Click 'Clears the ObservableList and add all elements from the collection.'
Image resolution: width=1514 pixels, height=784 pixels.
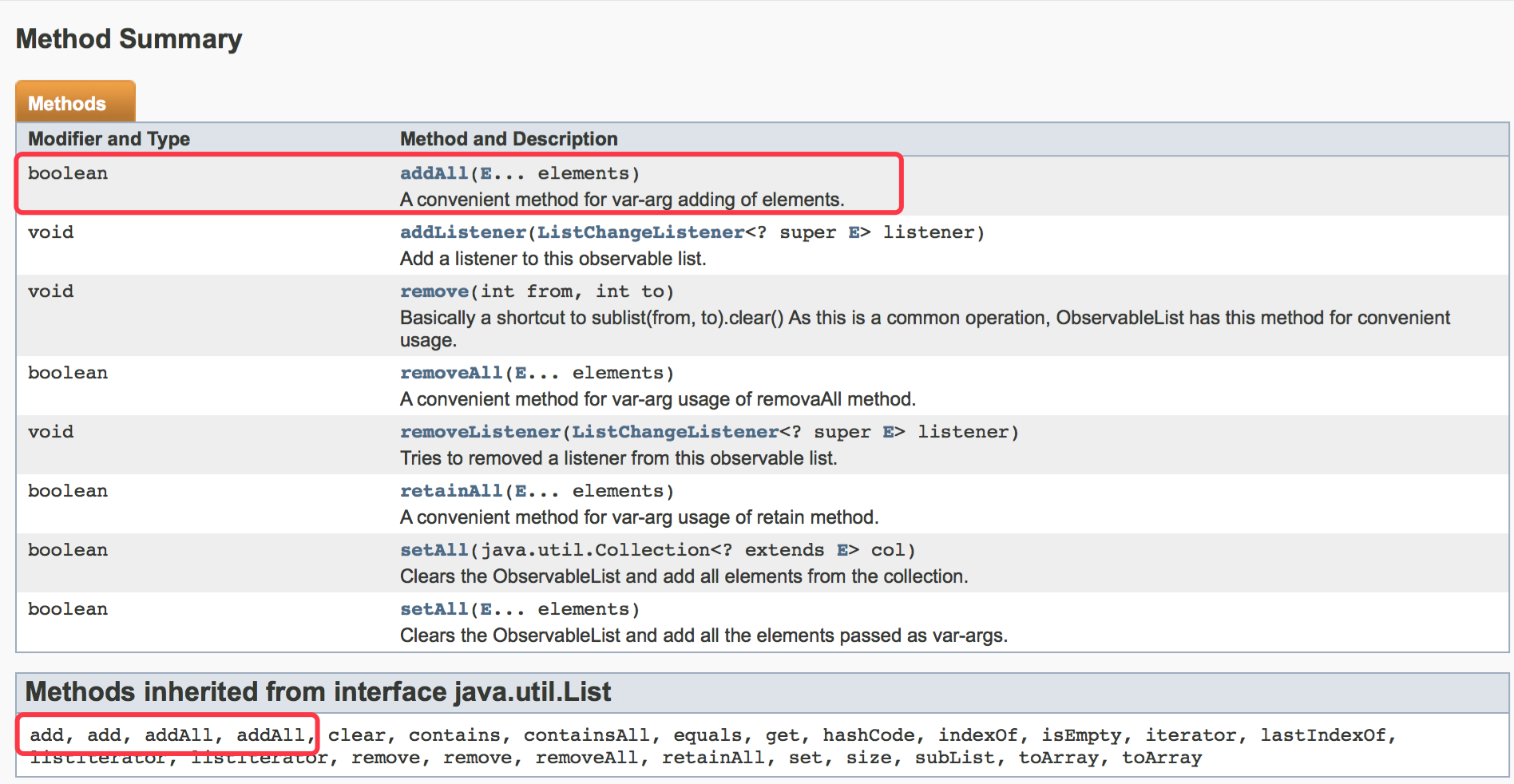[x=684, y=576]
